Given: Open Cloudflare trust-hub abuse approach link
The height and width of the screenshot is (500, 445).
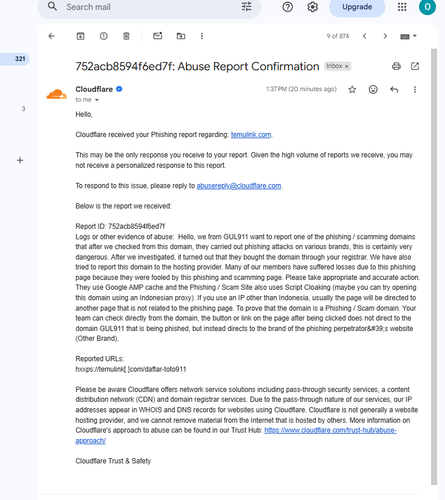Looking at the screenshot, I should pyautogui.click(x=330, y=430).
